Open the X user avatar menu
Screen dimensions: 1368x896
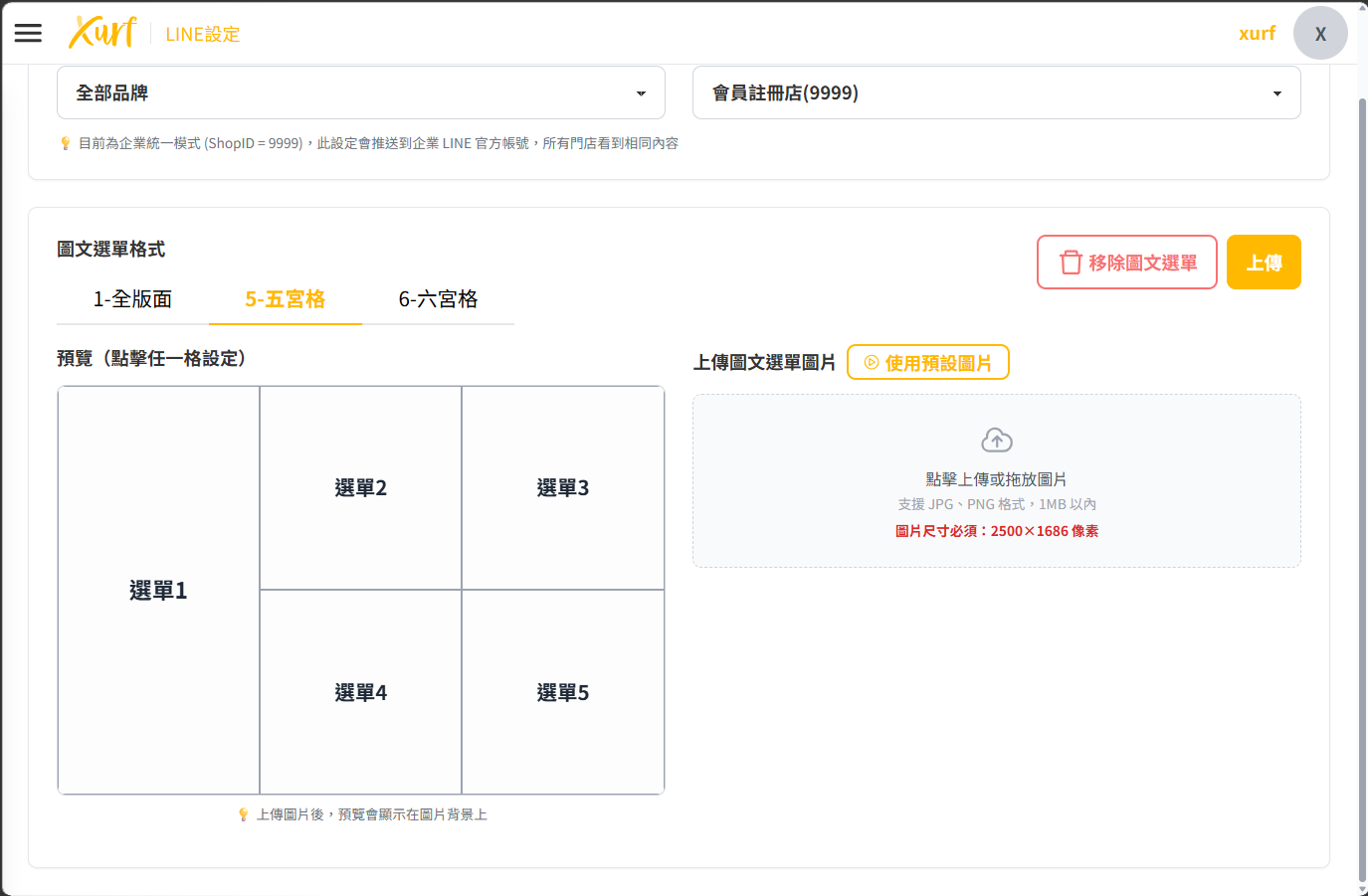pyautogui.click(x=1320, y=33)
